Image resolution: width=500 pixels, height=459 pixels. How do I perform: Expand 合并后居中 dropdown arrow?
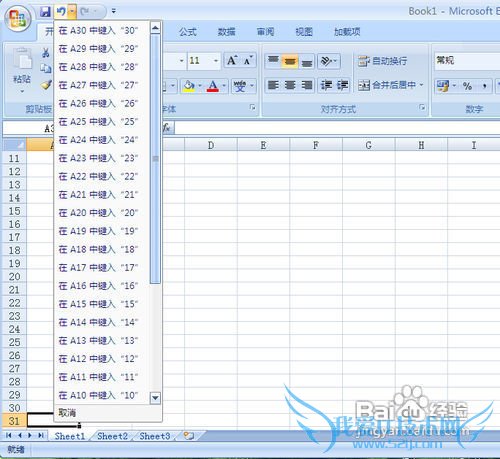coord(421,85)
